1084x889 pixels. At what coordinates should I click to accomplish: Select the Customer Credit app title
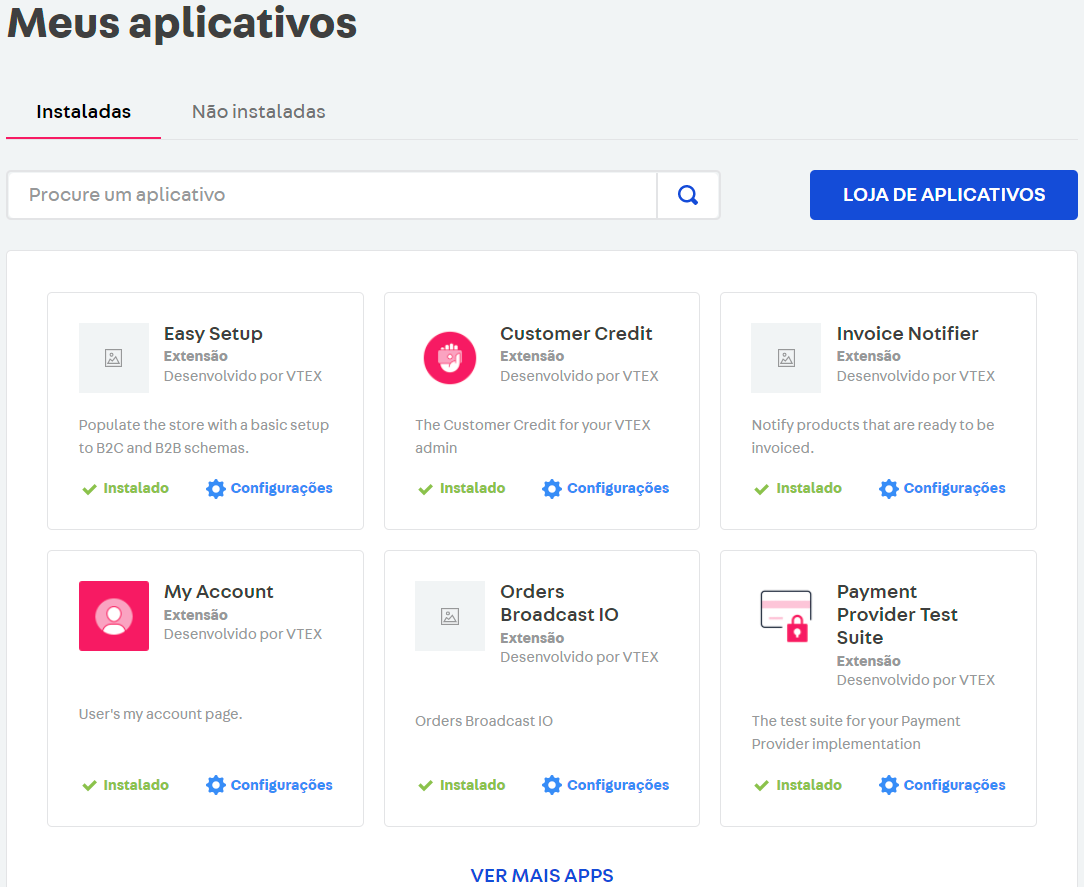click(576, 334)
